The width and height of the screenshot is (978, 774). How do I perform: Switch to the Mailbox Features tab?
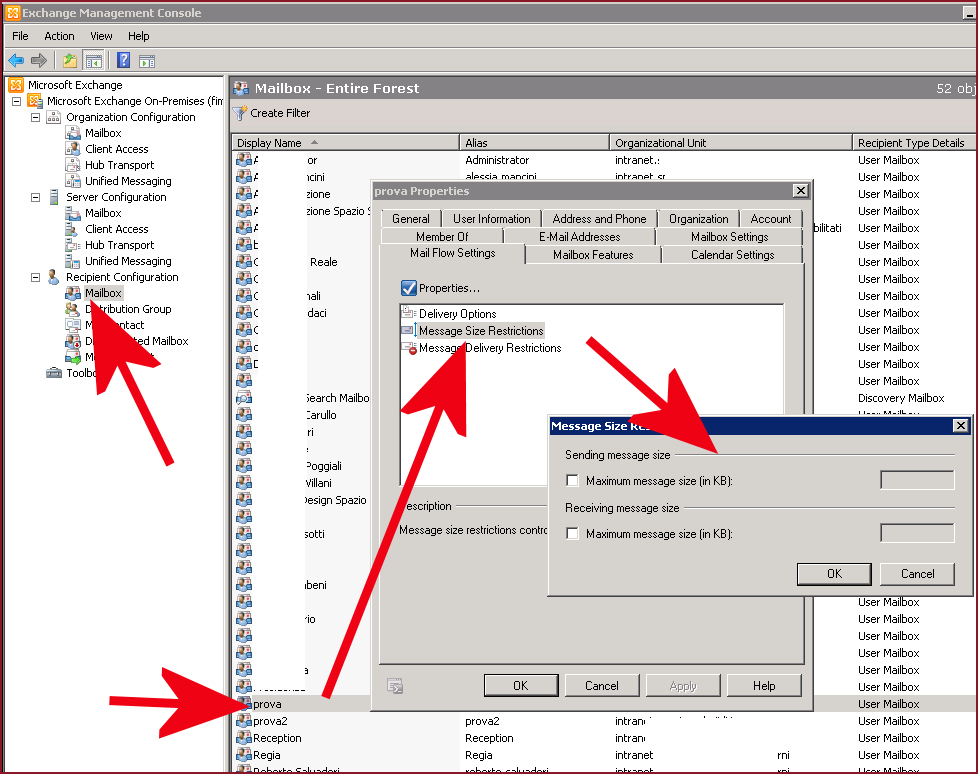coord(593,255)
